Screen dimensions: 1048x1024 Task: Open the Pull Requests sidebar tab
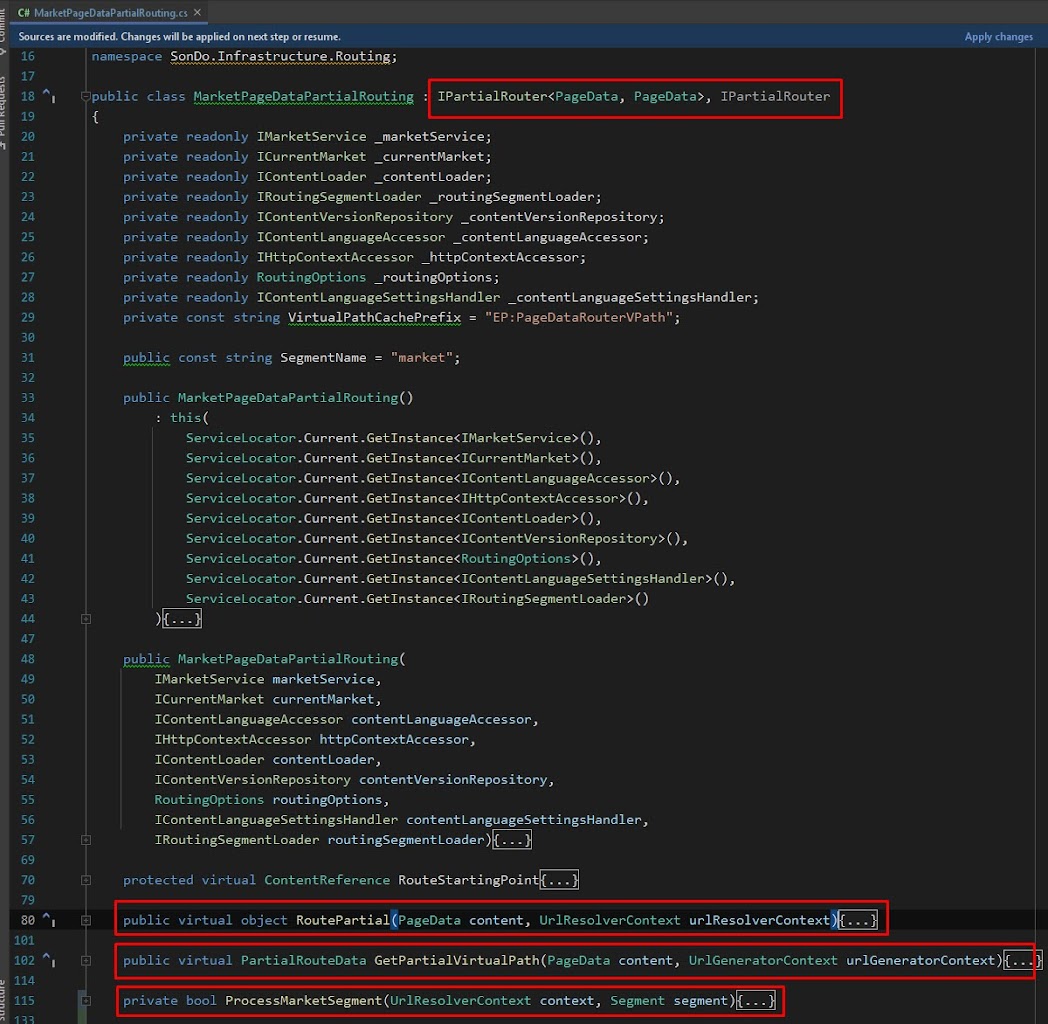pyautogui.click(x=3, y=114)
